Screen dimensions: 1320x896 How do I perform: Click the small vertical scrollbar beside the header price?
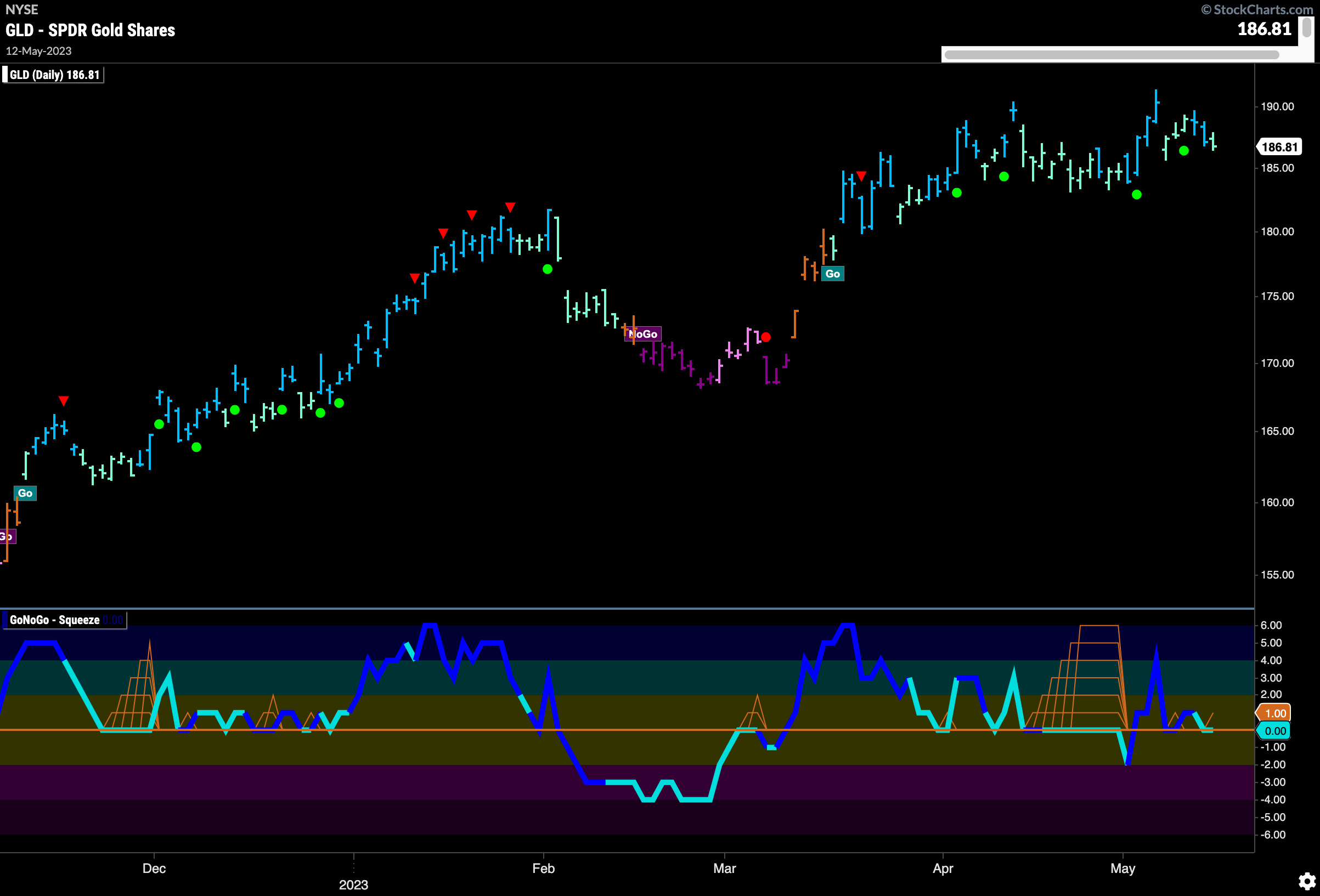click(1306, 27)
